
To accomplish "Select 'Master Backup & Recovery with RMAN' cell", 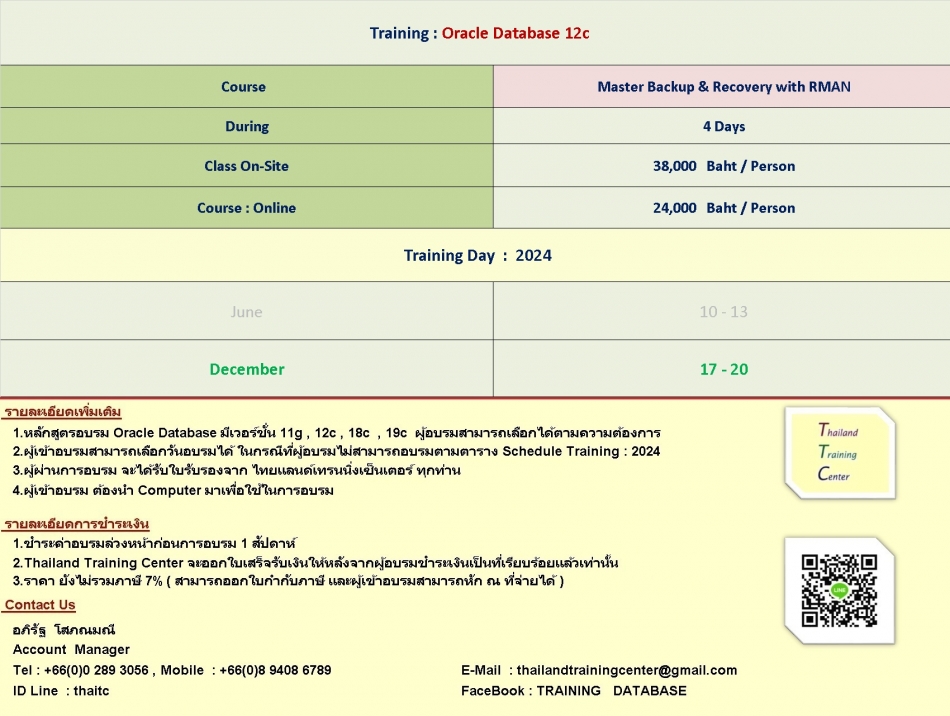I will coord(722,87).
